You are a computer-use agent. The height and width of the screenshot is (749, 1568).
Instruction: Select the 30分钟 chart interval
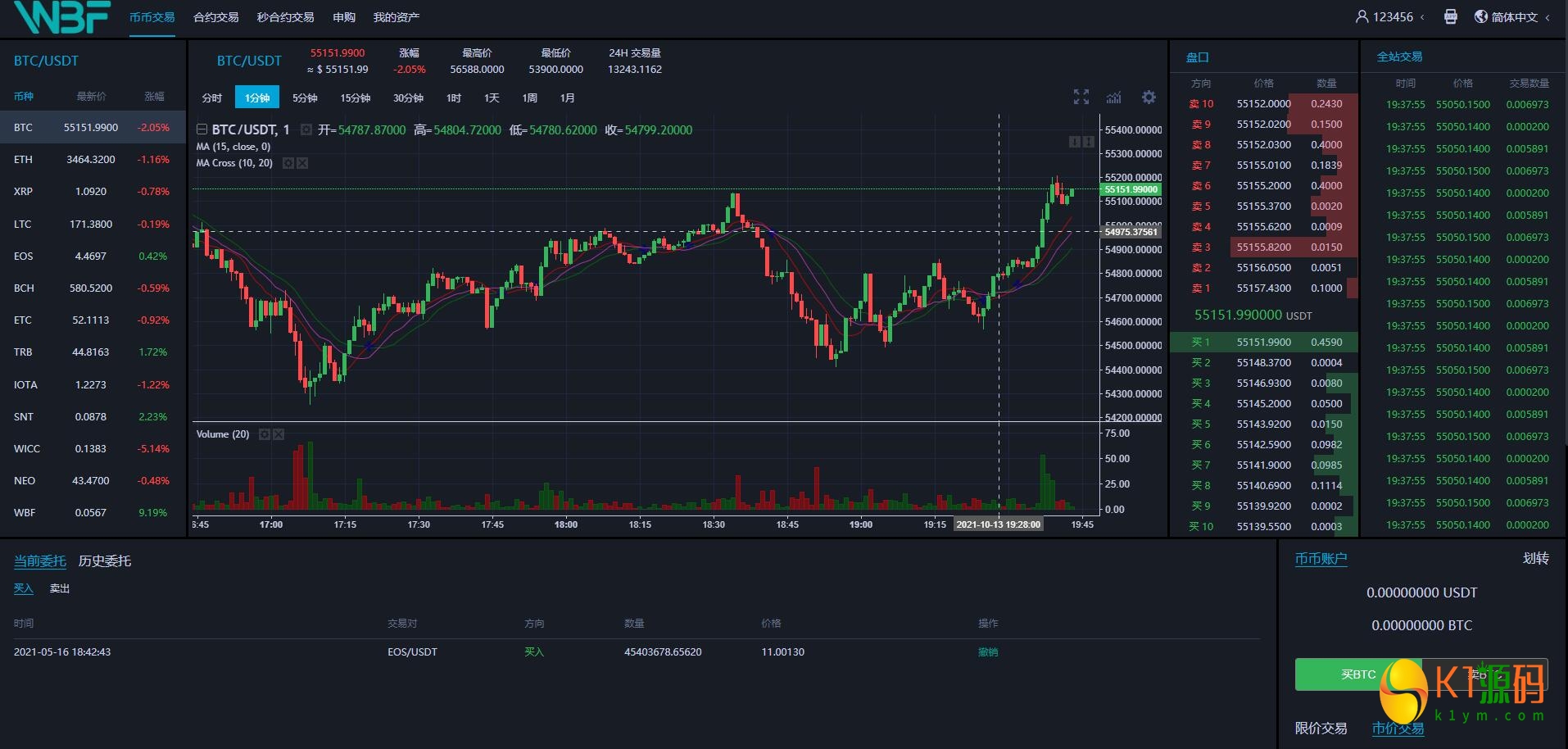(x=408, y=98)
